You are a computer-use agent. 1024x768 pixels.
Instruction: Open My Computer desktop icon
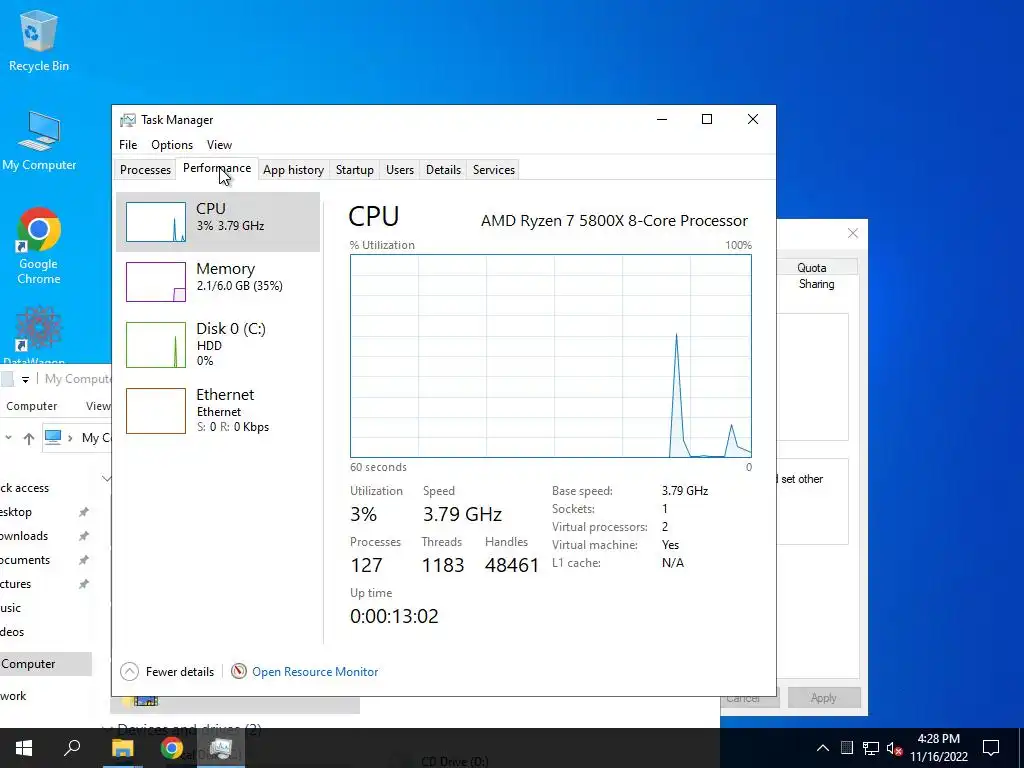(x=39, y=140)
